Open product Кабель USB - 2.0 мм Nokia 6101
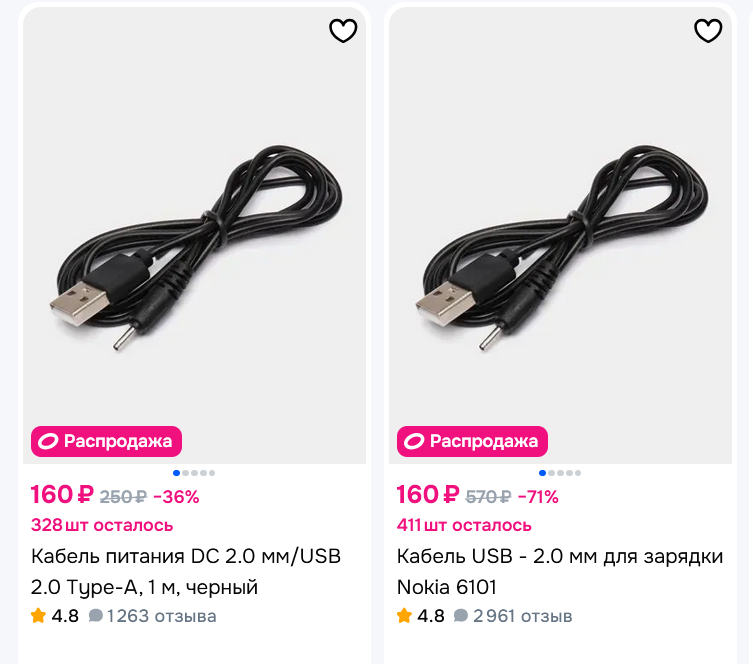Image resolution: width=753 pixels, height=664 pixels. 560,572
